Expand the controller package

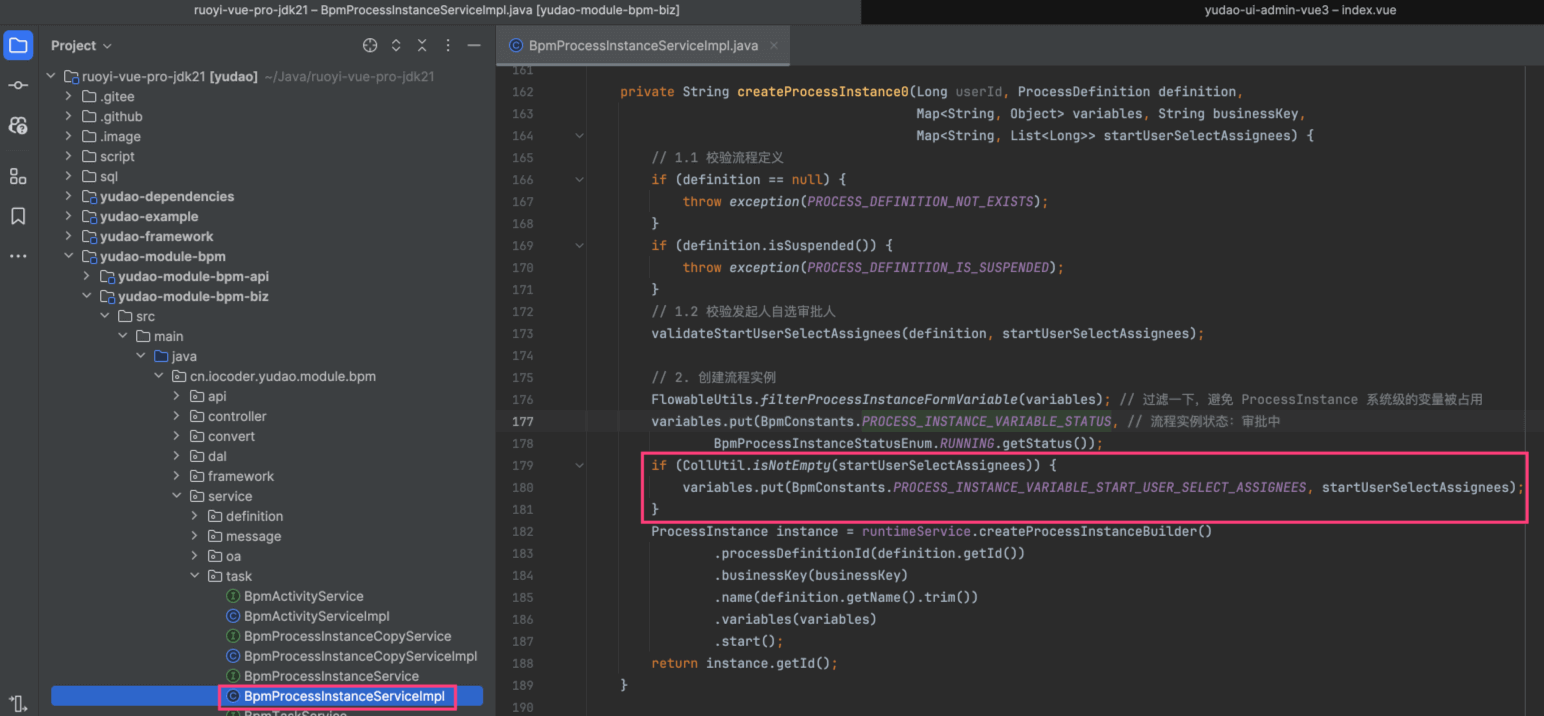(177, 417)
